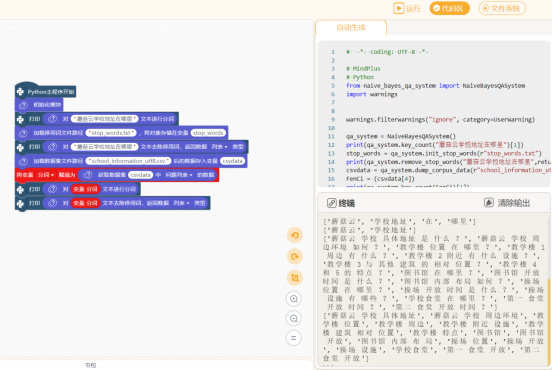Open 列表 dropdown in 蘑菇云学校地址 stop-word block
The width and height of the screenshot is (552, 370).
coord(219,147)
